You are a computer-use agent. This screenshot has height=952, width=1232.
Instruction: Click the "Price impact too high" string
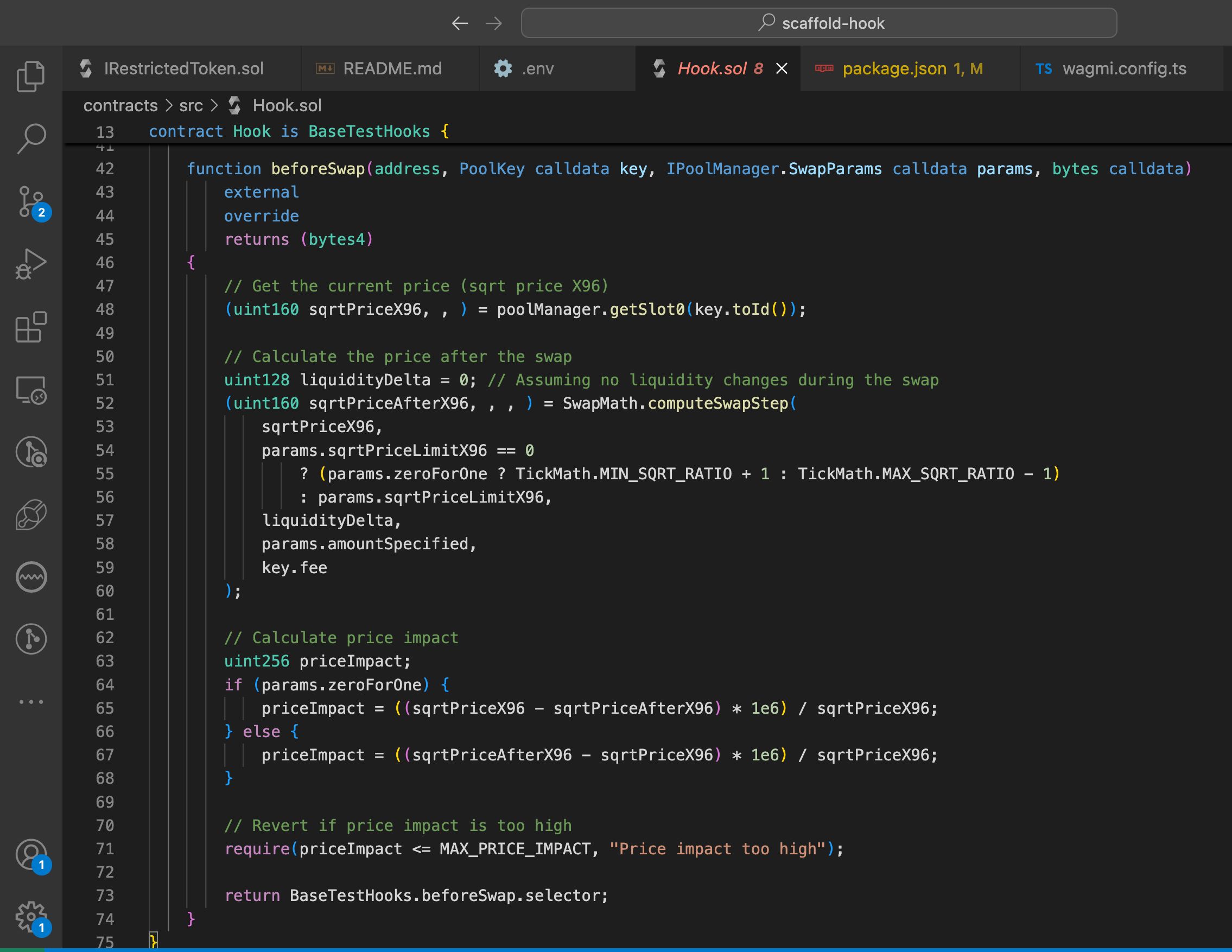(717, 849)
